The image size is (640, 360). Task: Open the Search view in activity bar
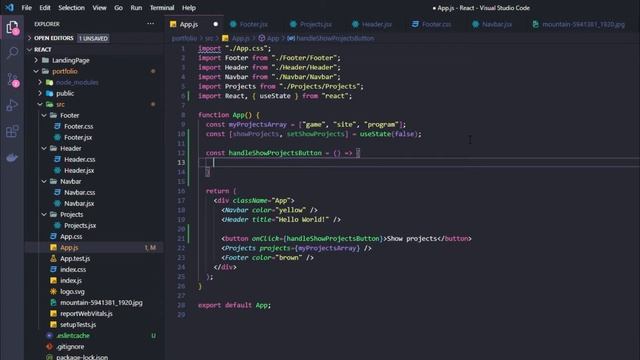12,53
